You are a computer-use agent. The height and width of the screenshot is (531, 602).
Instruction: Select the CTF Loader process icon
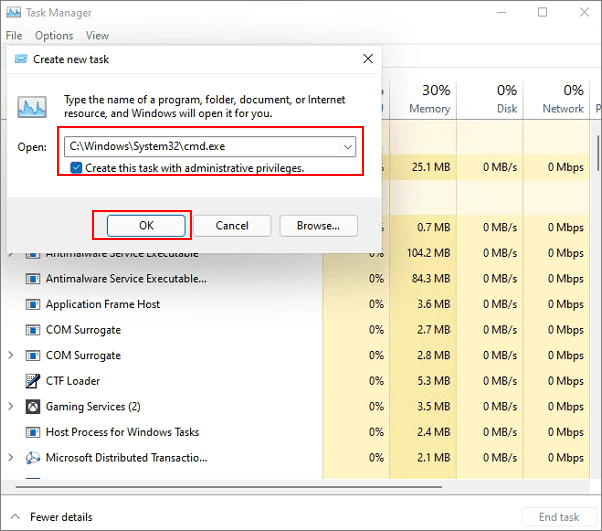(31, 381)
